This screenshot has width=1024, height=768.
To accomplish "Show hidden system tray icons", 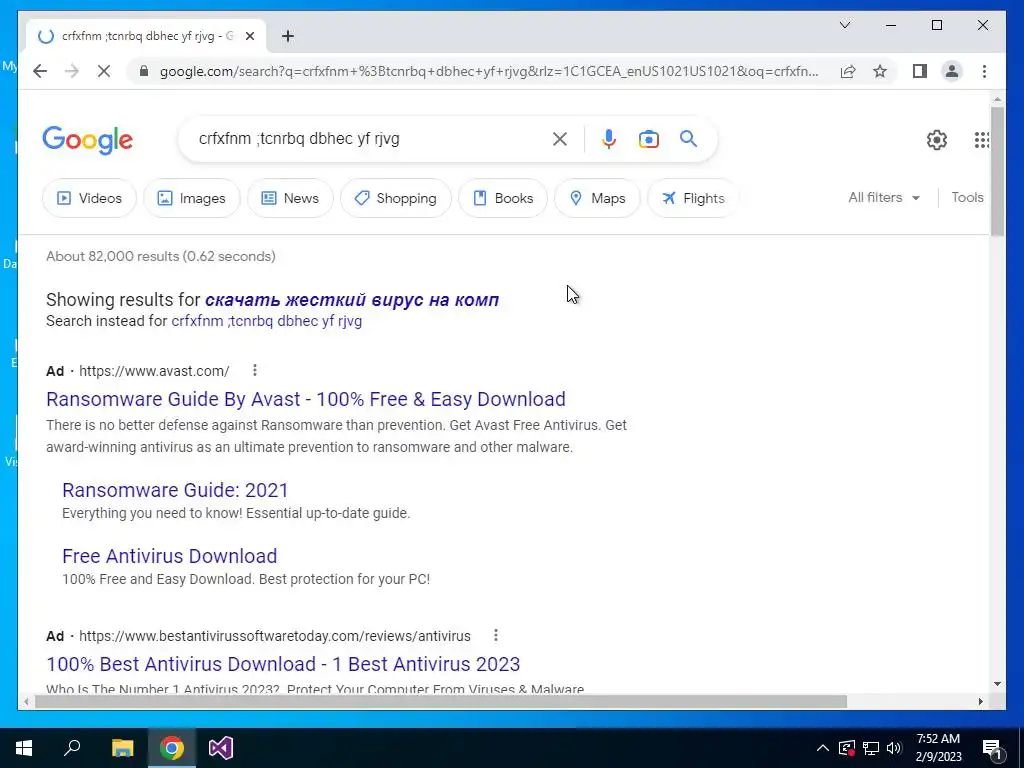I will [x=823, y=748].
